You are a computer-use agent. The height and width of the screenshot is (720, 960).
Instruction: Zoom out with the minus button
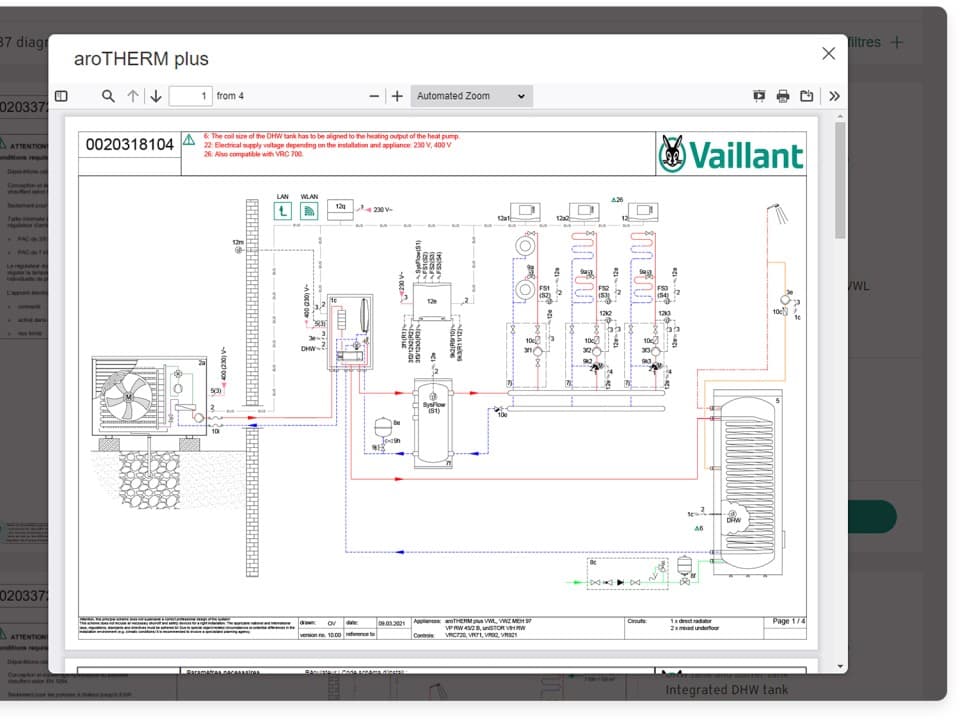tap(375, 96)
